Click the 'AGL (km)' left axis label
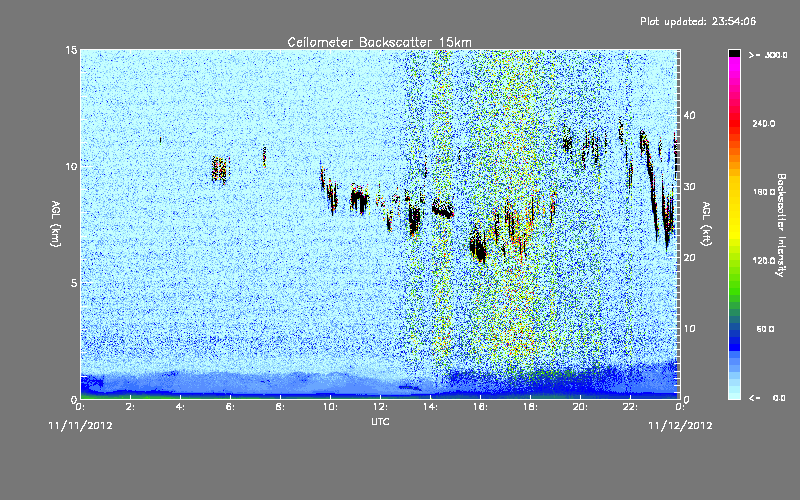This screenshot has height=500, width=800. pos(56,223)
